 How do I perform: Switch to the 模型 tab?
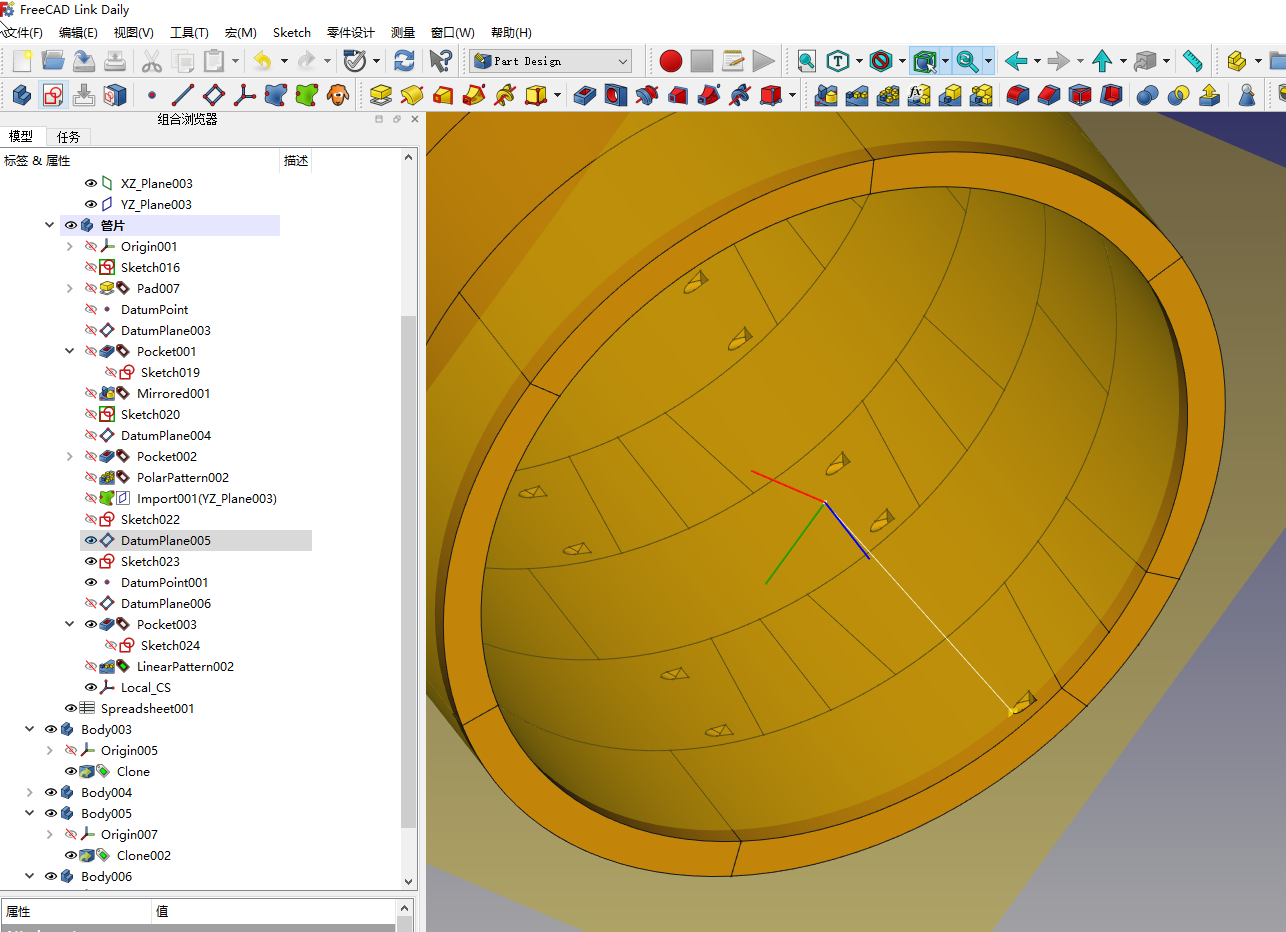(21, 137)
